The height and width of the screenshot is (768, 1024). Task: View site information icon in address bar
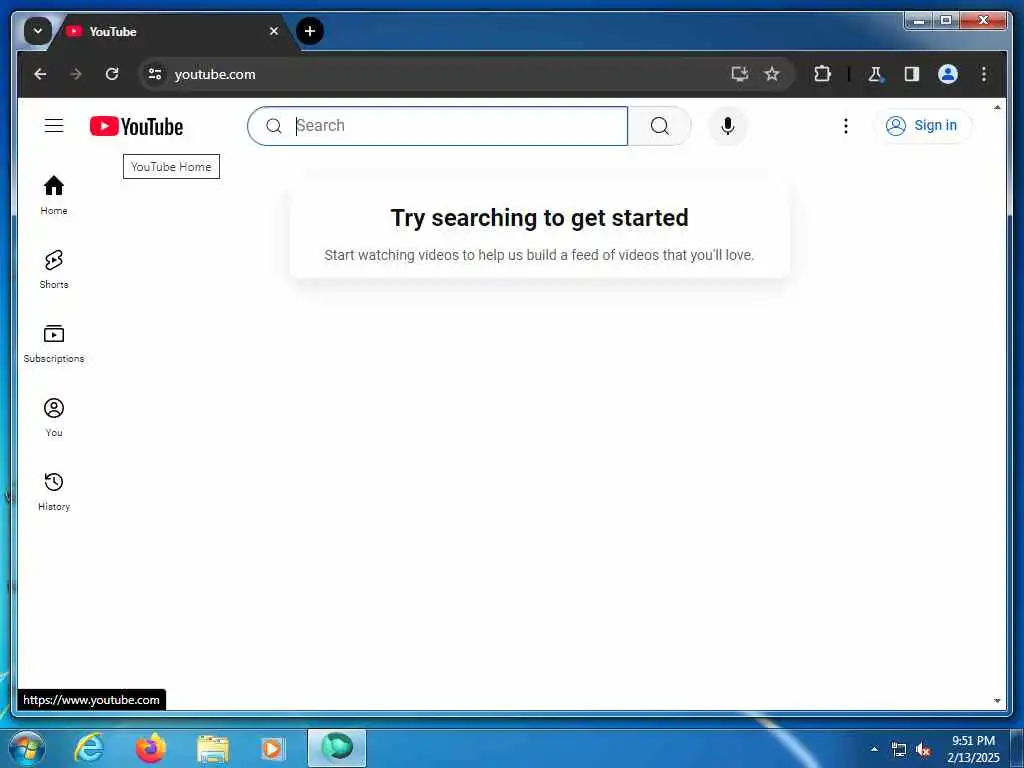[x=155, y=74]
